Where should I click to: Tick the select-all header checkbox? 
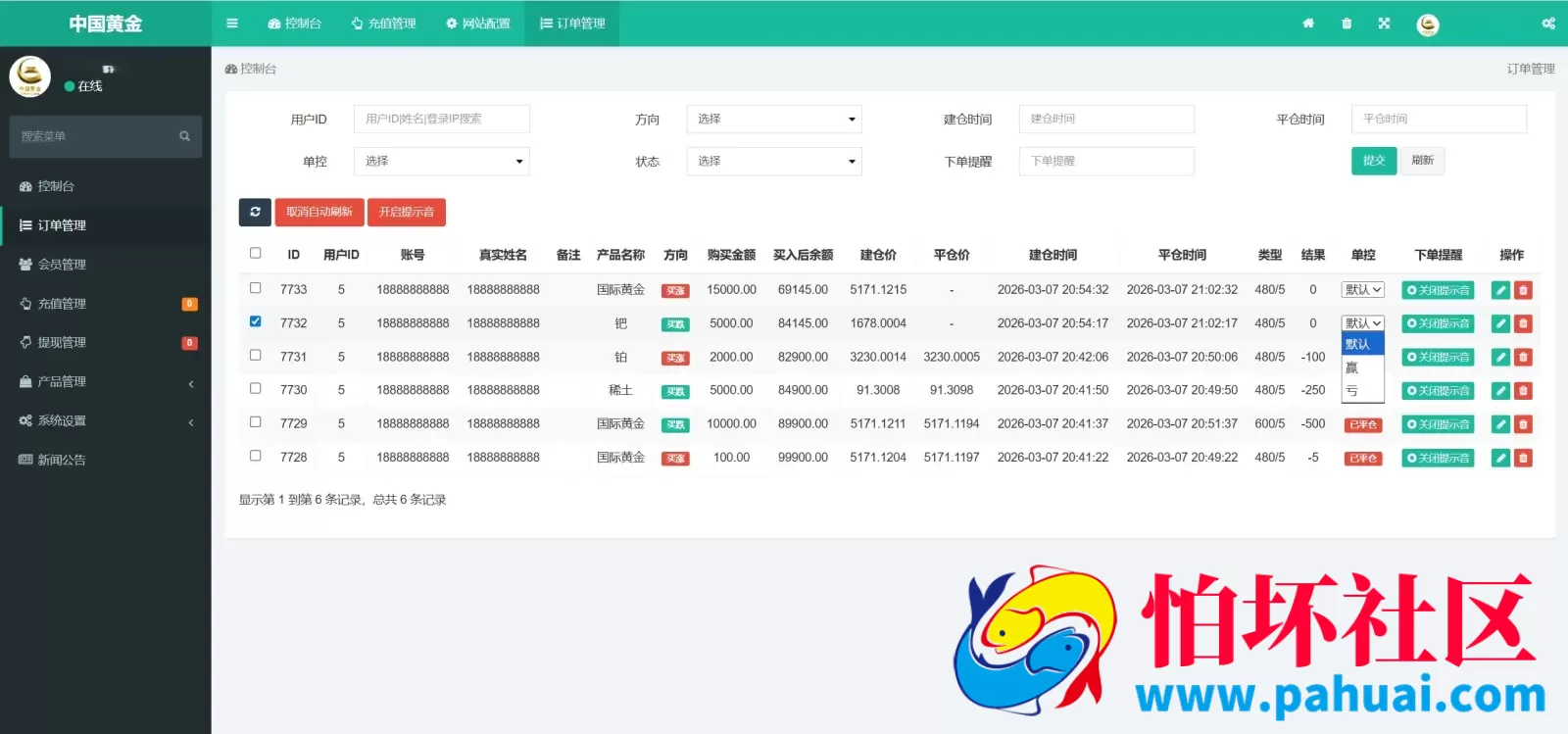click(256, 253)
